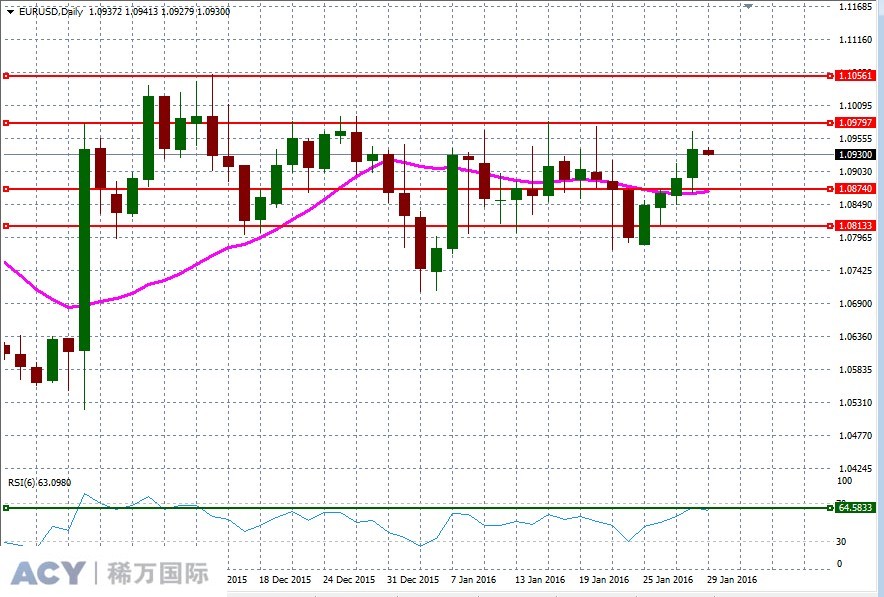The image size is (884, 597).
Task: Click the 7 Jan 2016 date label
Action: (x=474, y=580)
